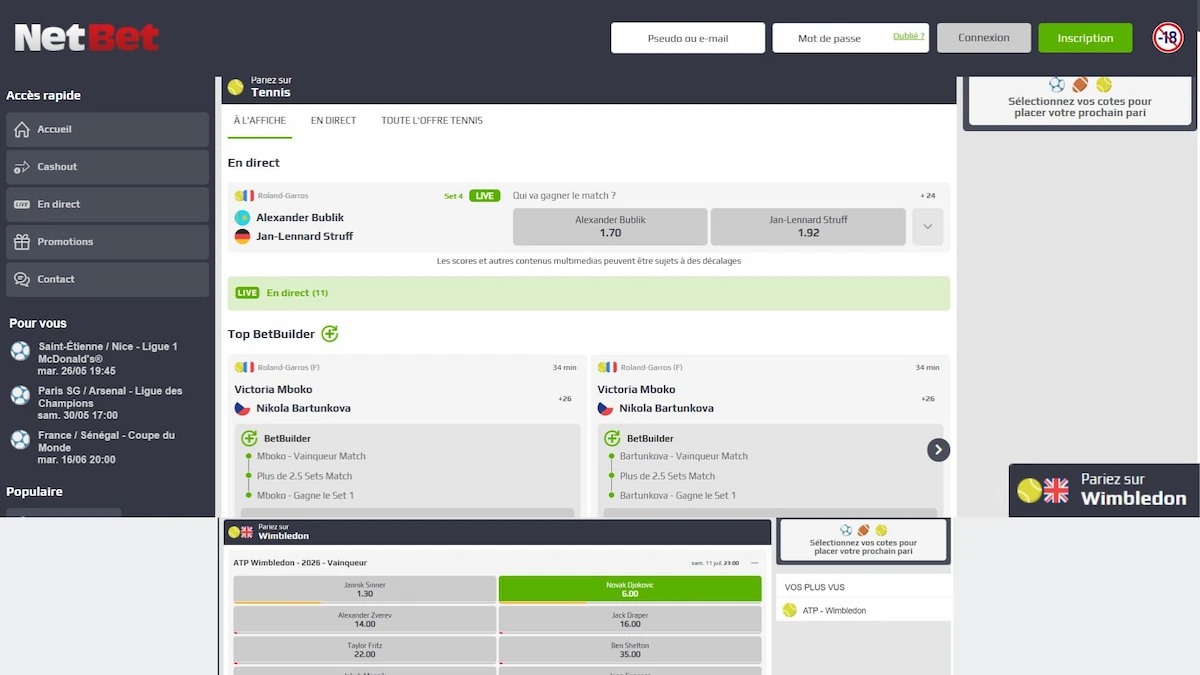The width and height of the screenshot is (1200, 675).
Task: Click the -18 age restriction icon
Action: click(1167, 38)
